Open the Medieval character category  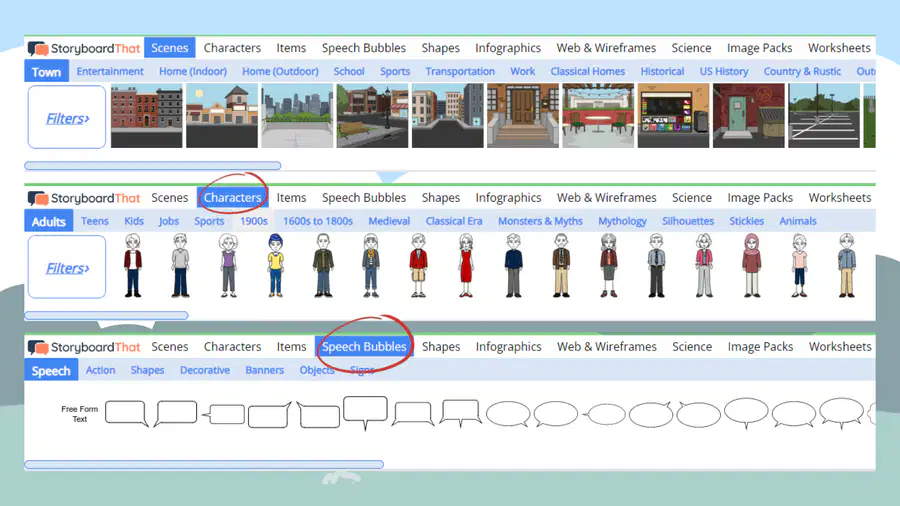coord(389,221)
